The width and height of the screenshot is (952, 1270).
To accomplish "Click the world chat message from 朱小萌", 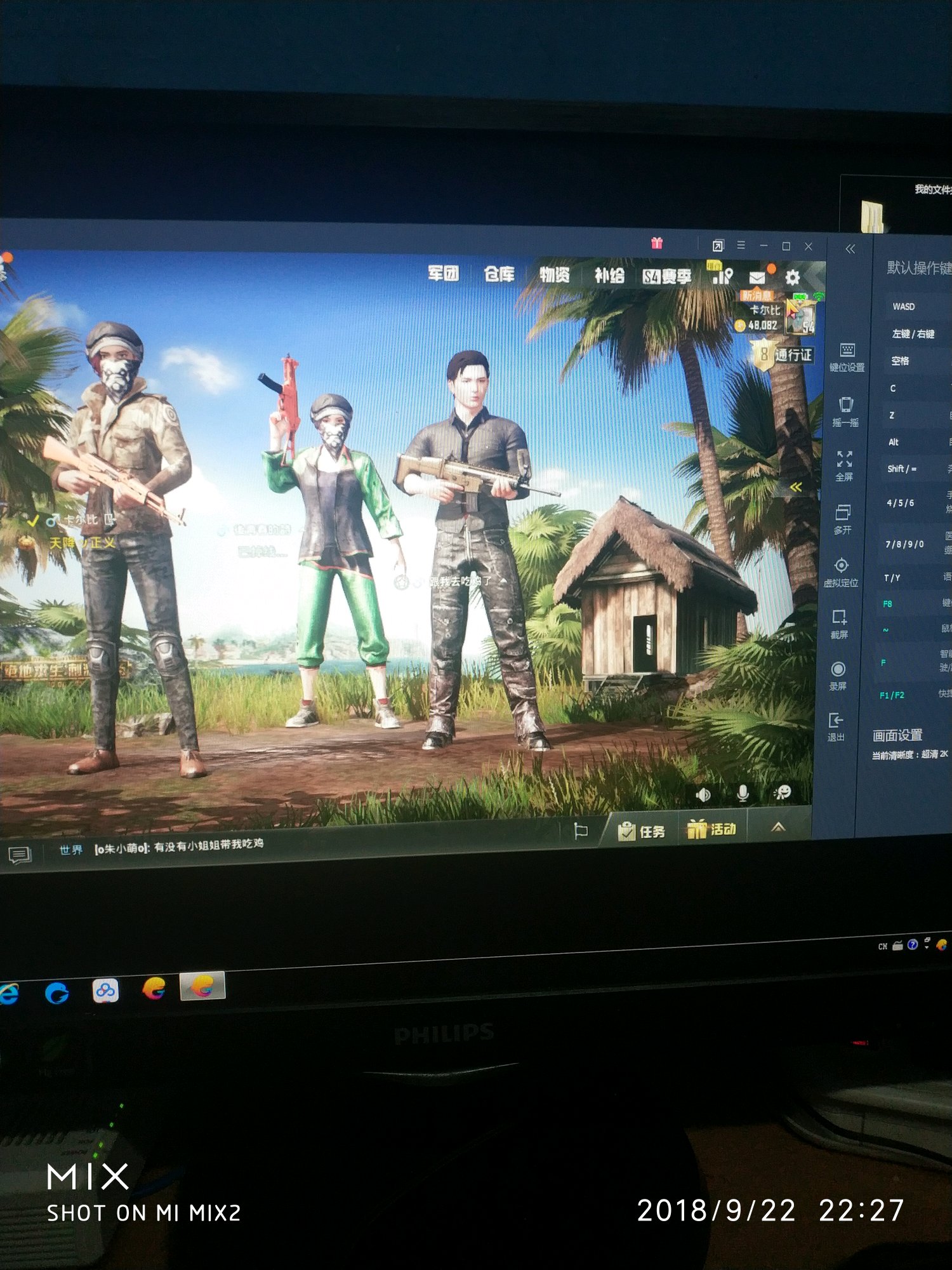I will pos(179,846).
